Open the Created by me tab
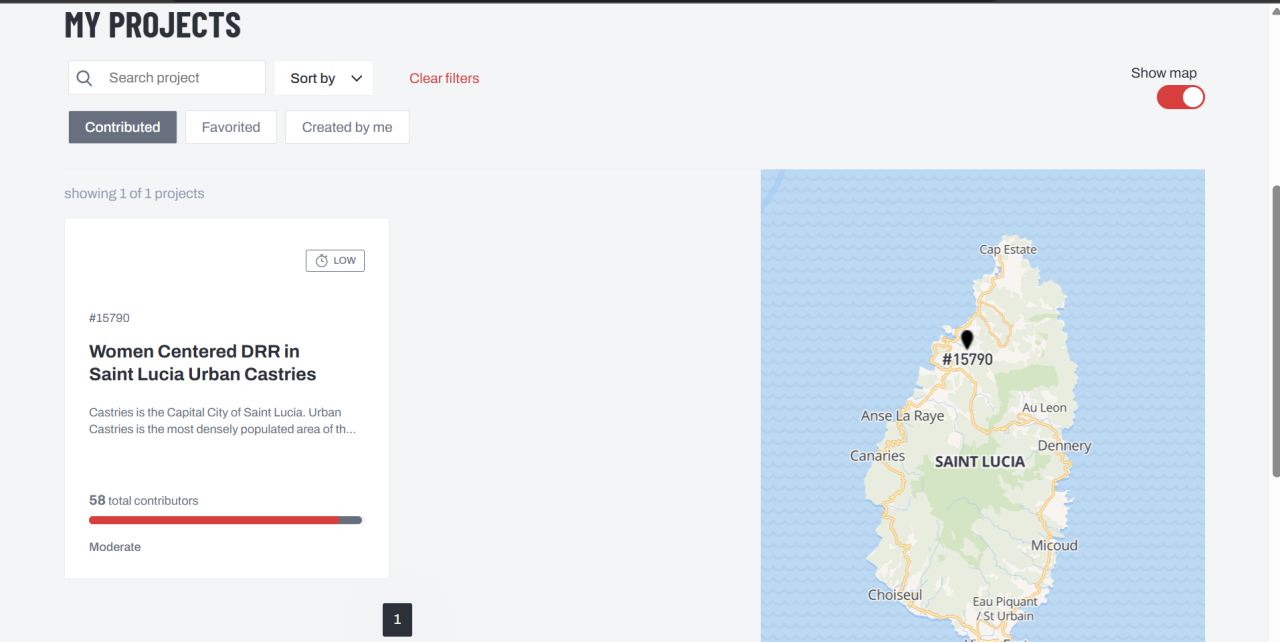Viewport: 1280px width, 642px height. [x=347, y=127]
